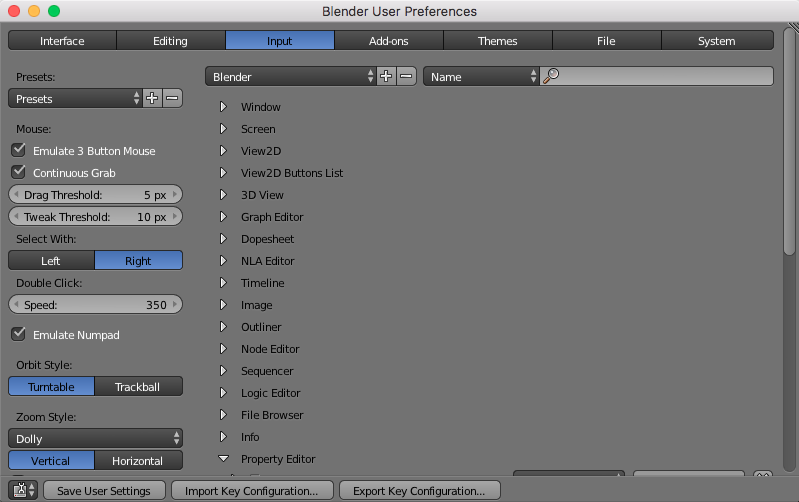
Task: Click the magnifier search icon
Action: [x=551, y=76]
